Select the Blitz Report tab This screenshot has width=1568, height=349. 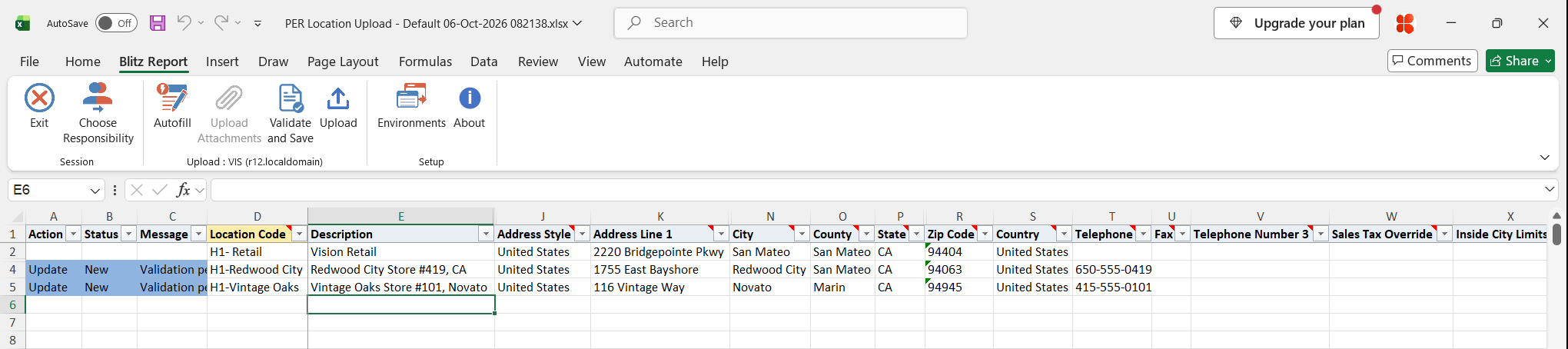153,61
